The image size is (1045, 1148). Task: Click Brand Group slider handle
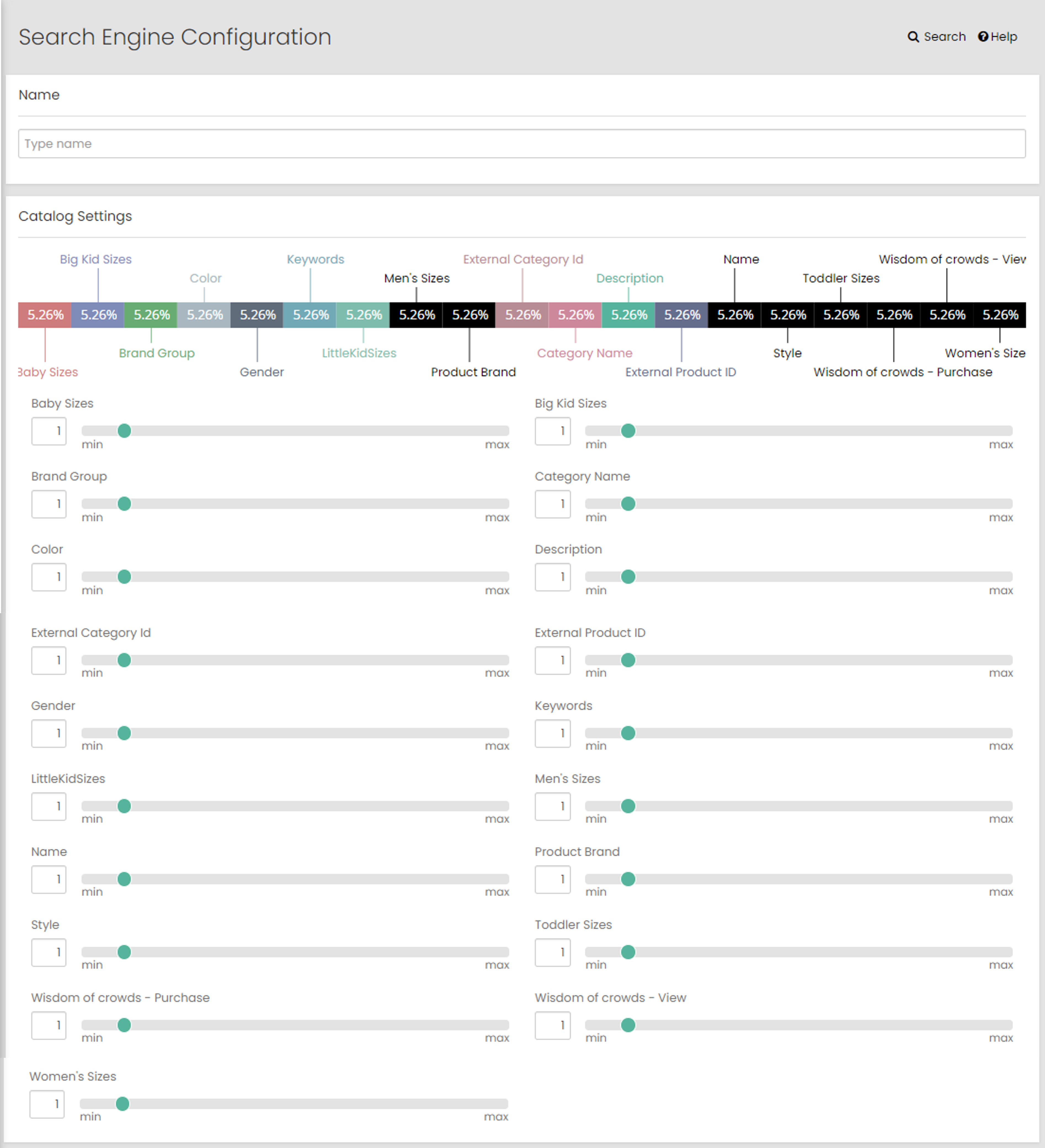pos(124,504)
